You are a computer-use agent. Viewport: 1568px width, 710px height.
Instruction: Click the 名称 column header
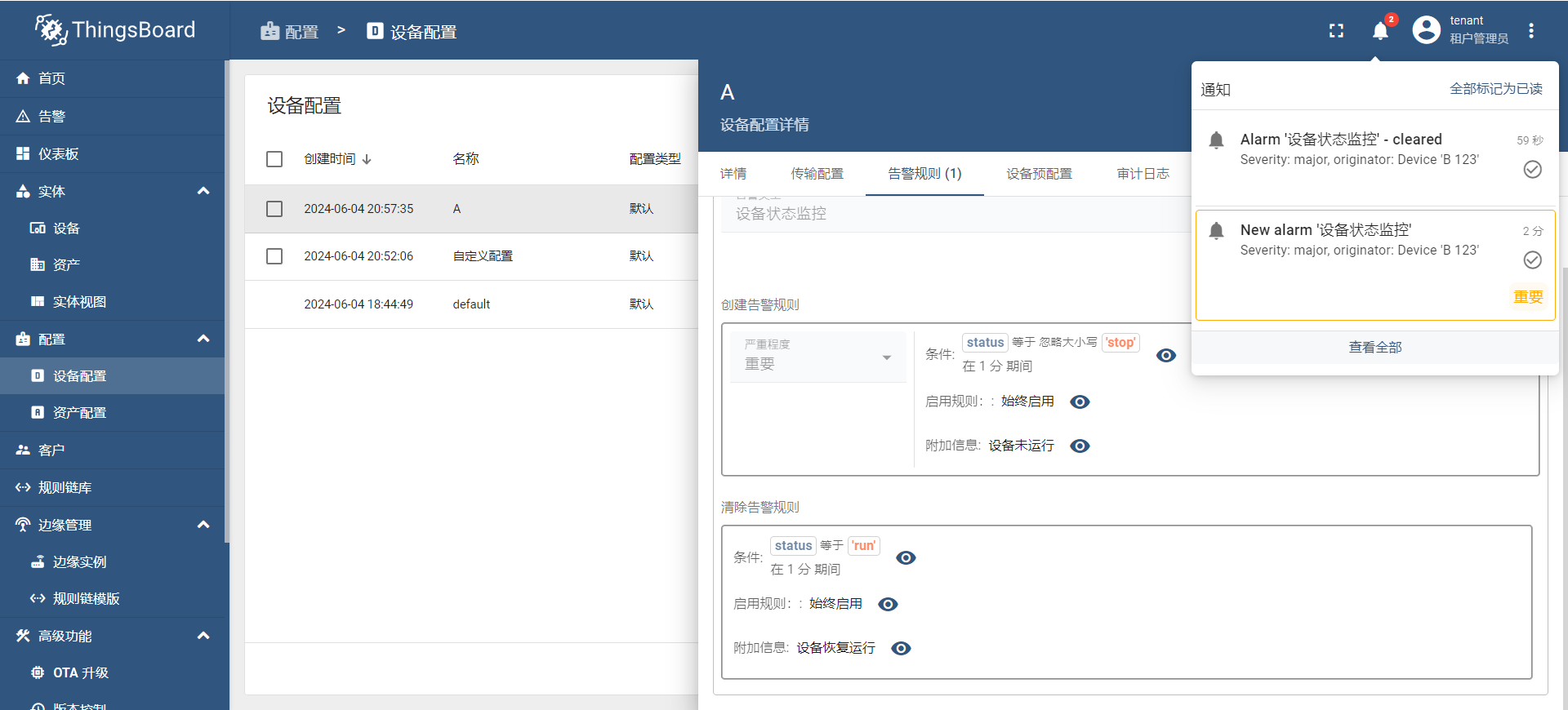[465, 159]
